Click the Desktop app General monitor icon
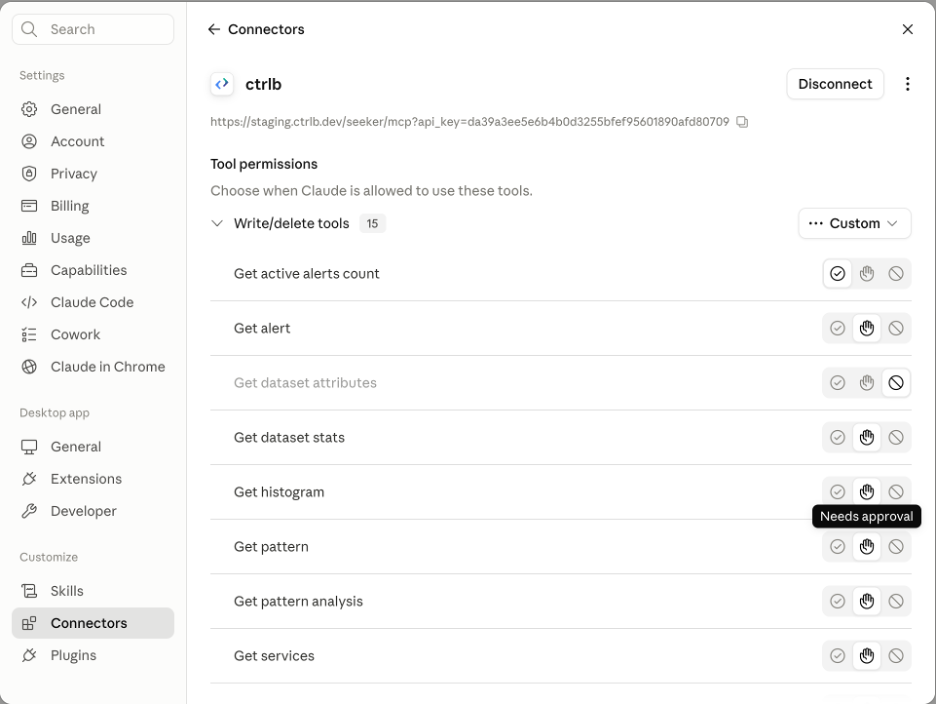The height and width of the screenshot is (704, 936). [x=29, y=447]
